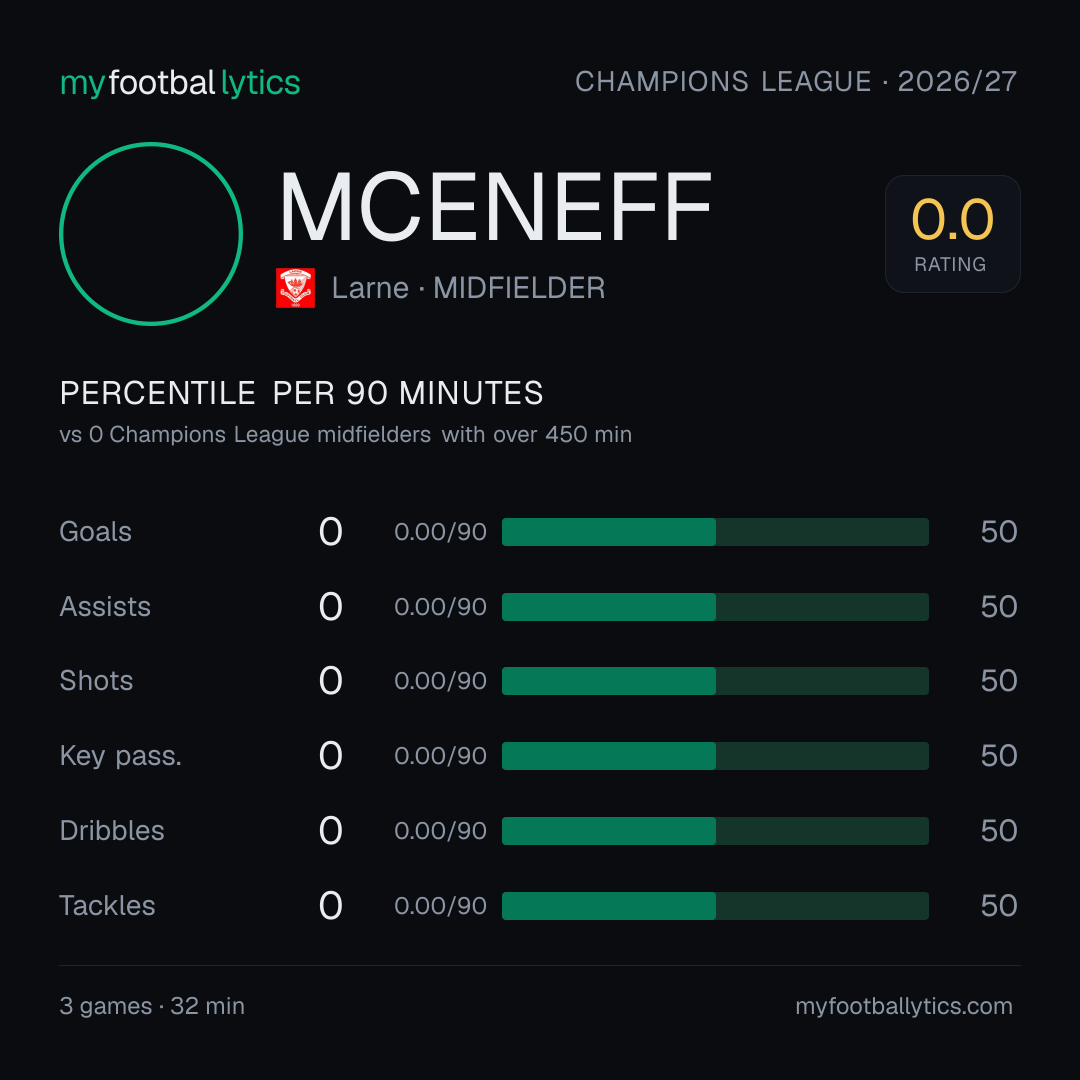Click the Goals percentile bar
The image size is (1080, 1080).
(715, 532)
